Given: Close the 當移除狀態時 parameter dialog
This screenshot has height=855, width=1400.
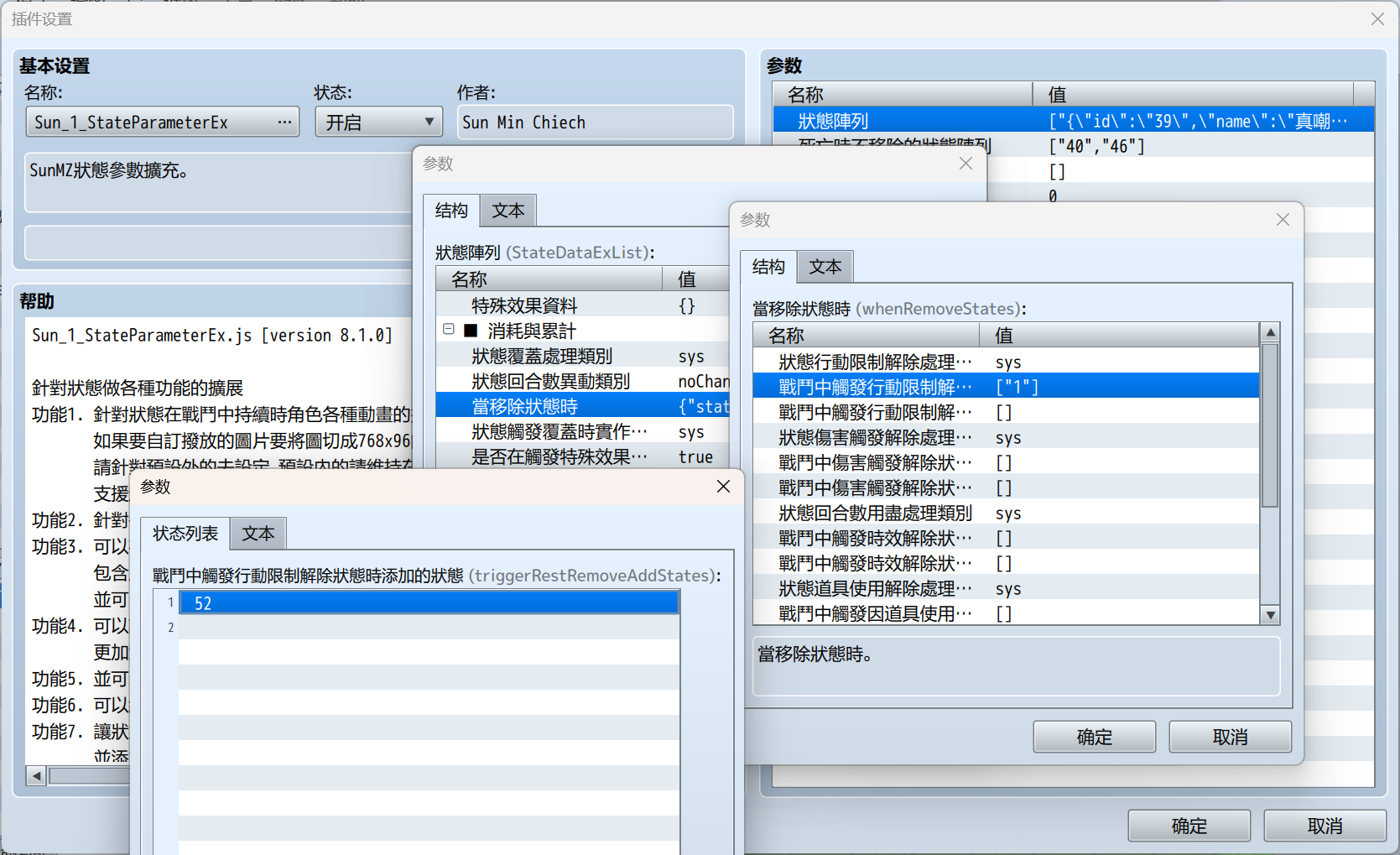Looking at the screenshot, I should 1283,220.
